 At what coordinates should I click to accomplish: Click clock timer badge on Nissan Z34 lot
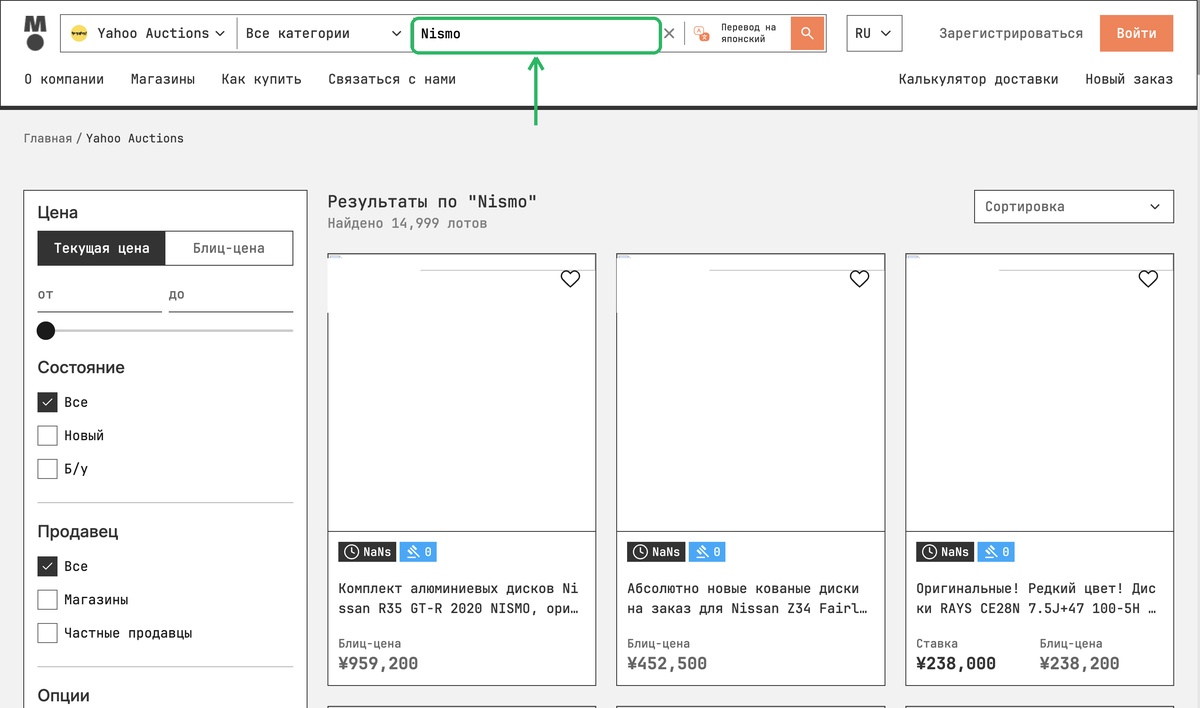coord(656,552)
